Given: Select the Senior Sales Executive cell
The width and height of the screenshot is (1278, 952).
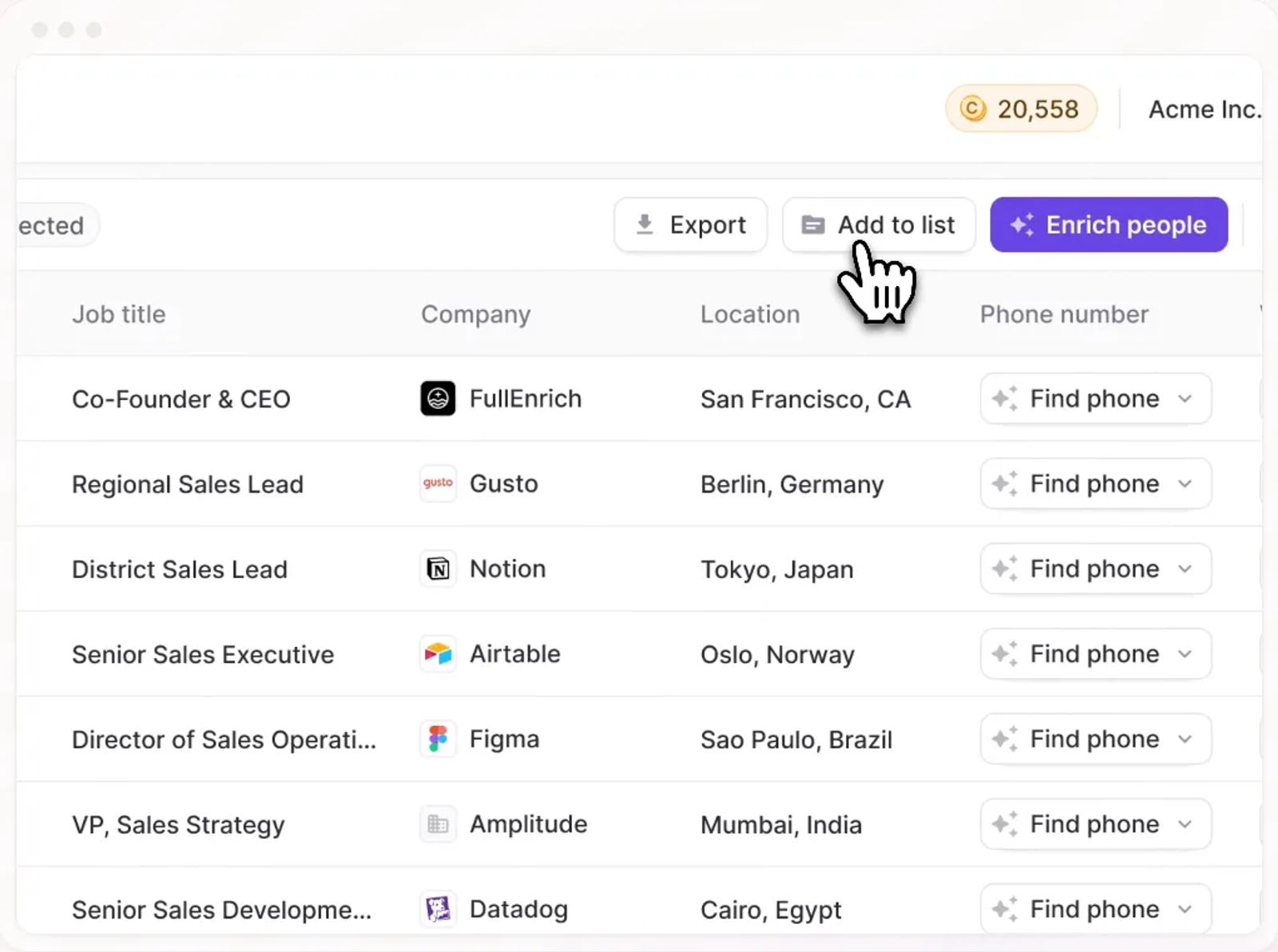Looking at the screenshot, I should (203, 654).
